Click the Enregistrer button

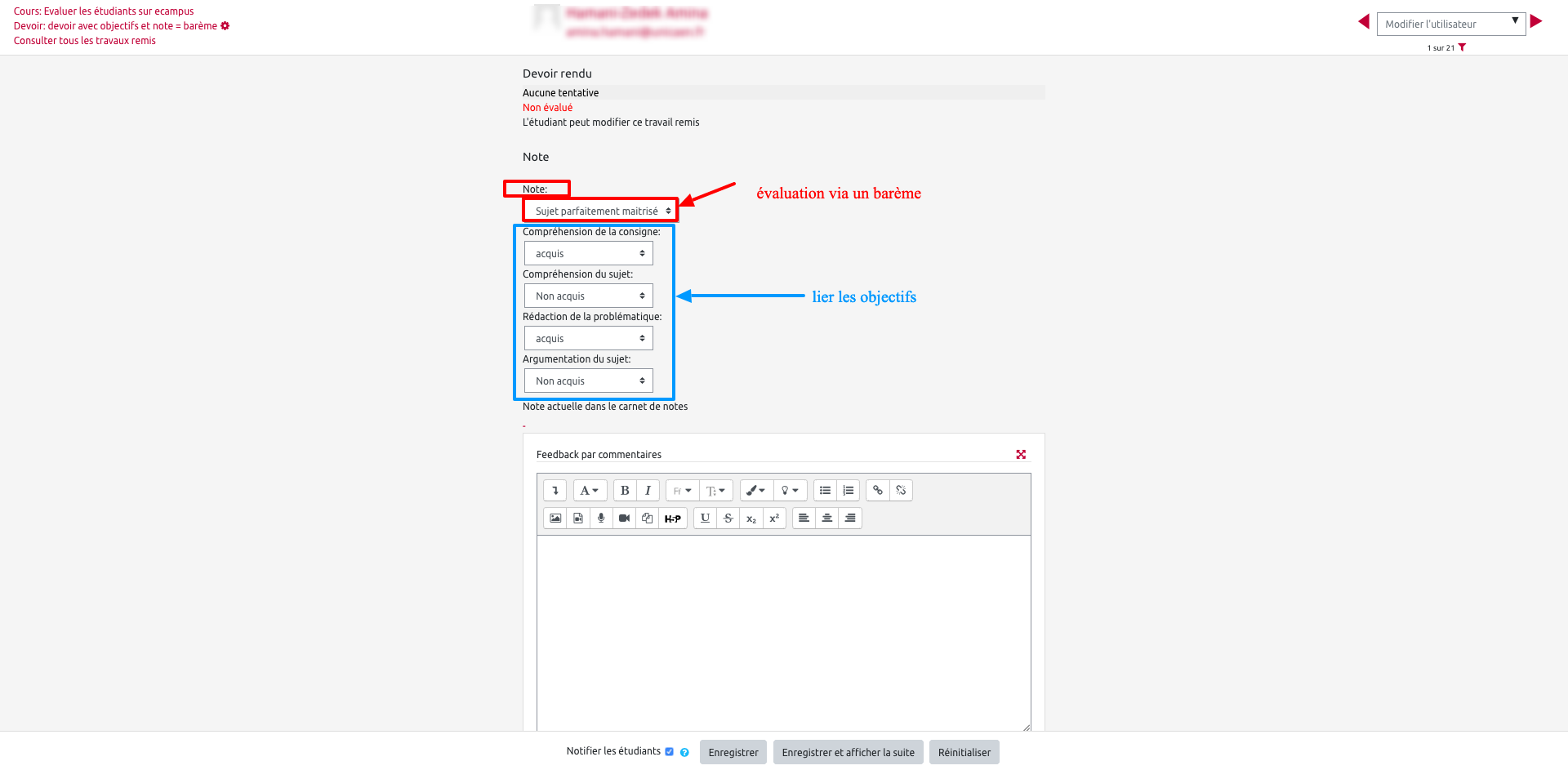point(733,752)
